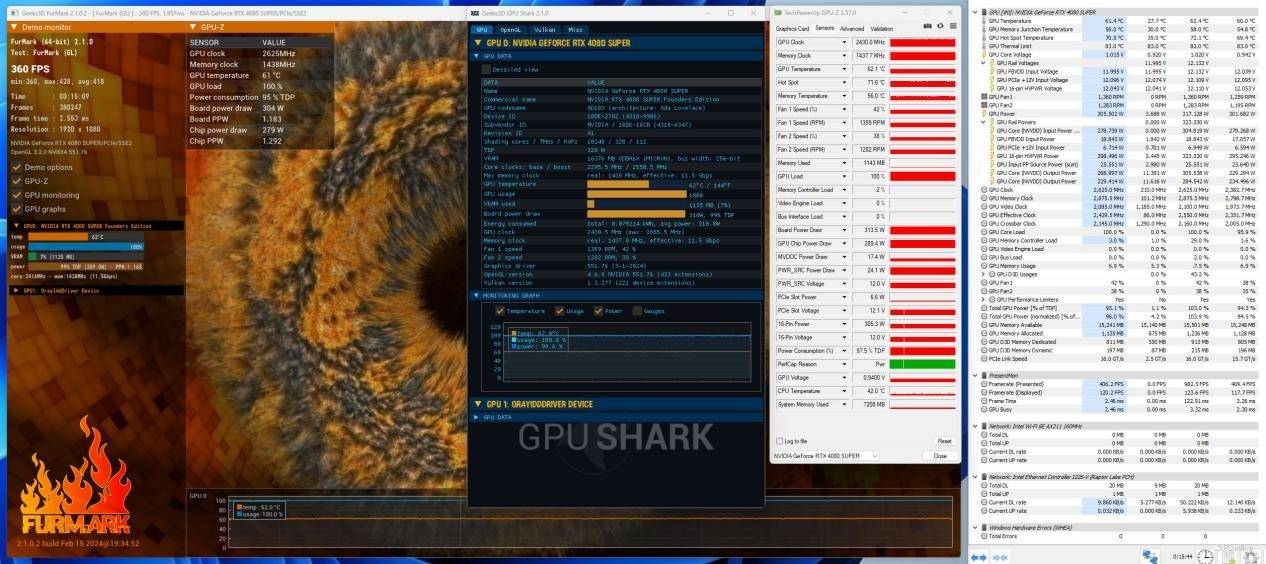Switch to Vulkan tab in GPU Shark
Image resolution: width=1266 pixels, height=564 pixels.
pyautogui.click(x=544, y=30)
